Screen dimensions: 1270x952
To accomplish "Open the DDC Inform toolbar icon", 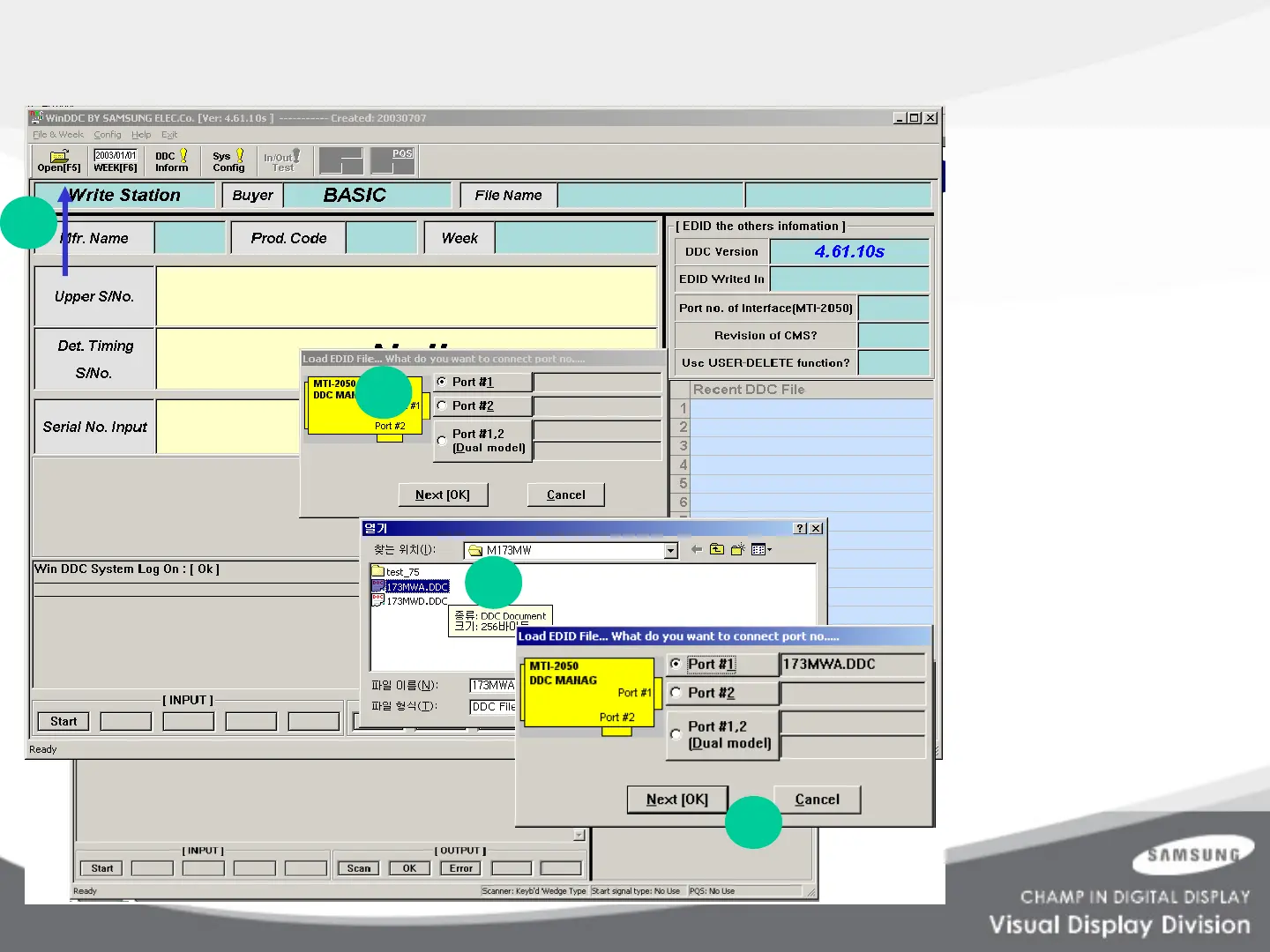I will pos(172,160).
